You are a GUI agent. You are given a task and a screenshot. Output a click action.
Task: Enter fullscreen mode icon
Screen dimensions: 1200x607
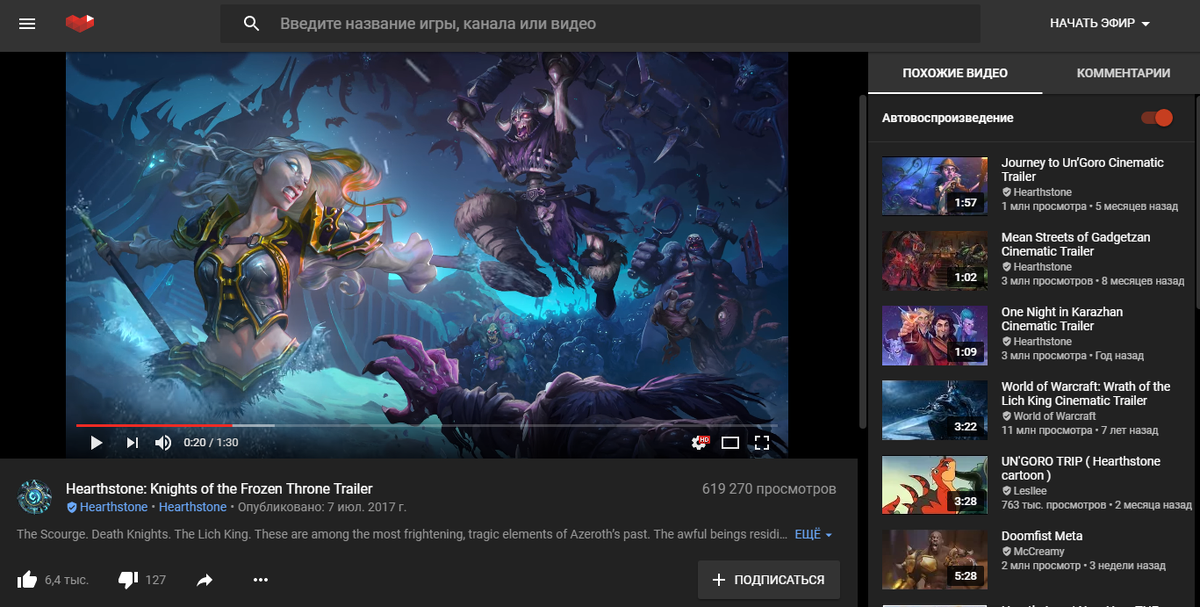coord(762,442)
